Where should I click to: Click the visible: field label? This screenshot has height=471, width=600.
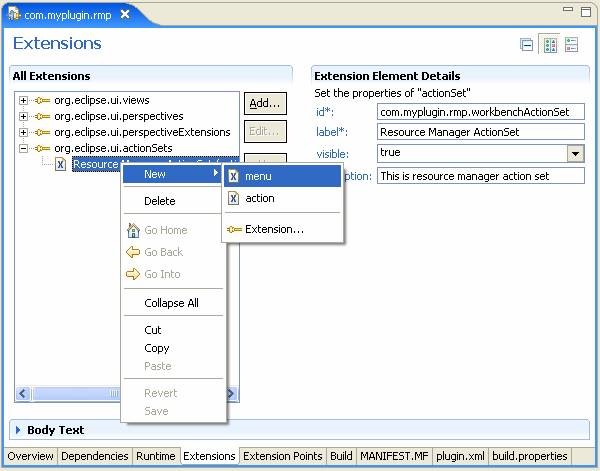[333, 154]
